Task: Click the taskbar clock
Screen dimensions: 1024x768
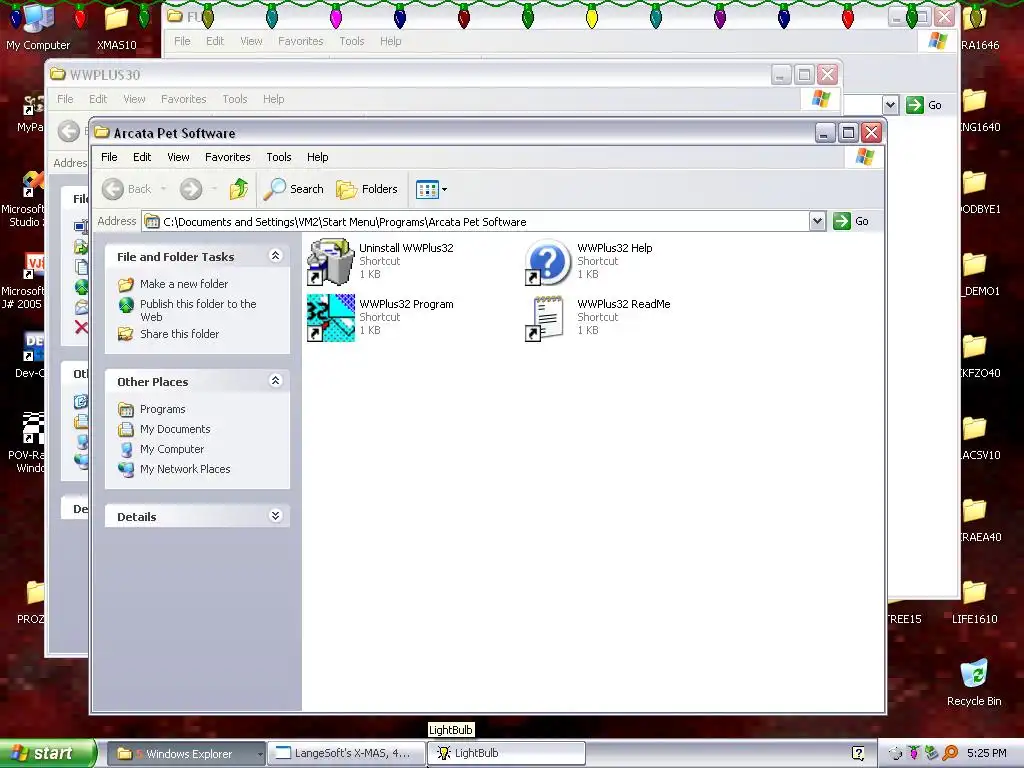Action: click(x=987, y=754)
